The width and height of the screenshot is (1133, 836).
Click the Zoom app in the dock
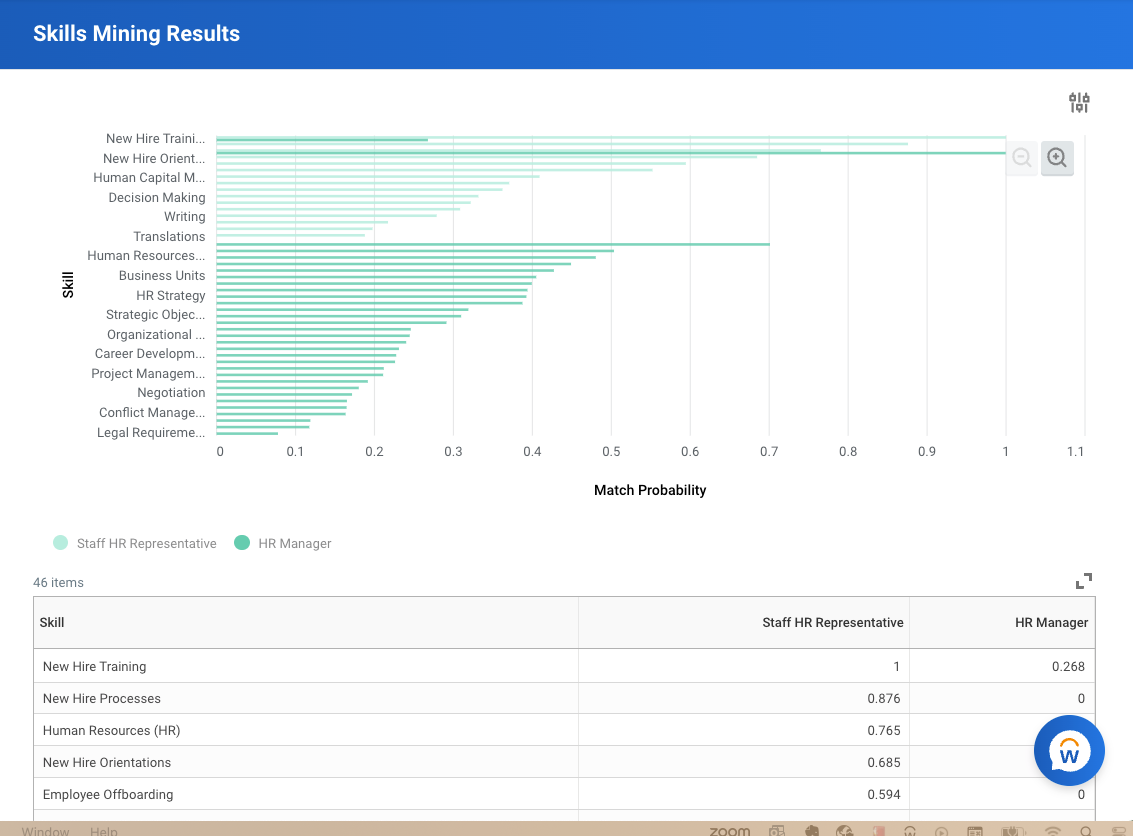click(730, 830)
